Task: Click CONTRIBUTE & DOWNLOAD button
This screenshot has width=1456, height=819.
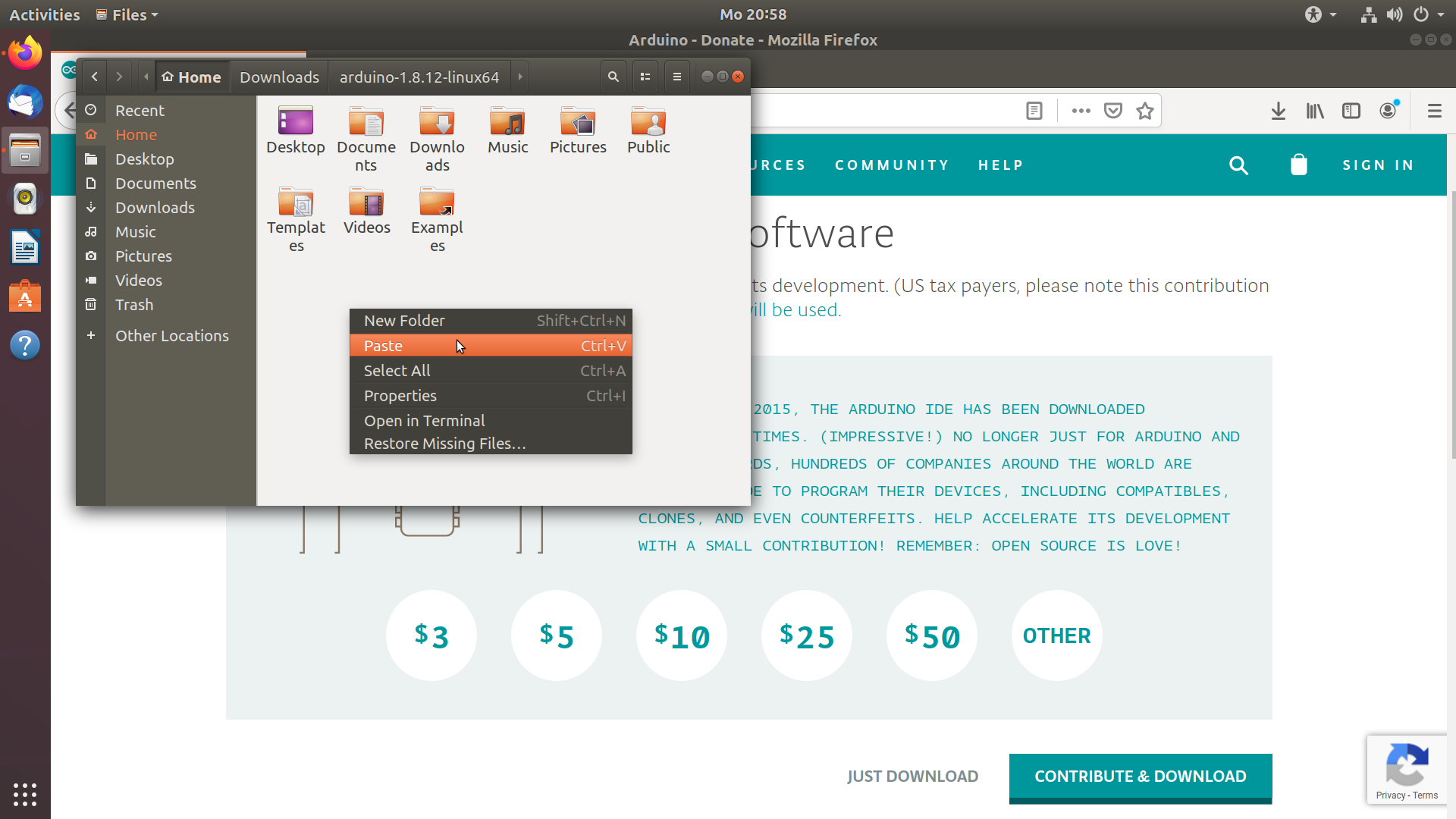Action: 1141,777
